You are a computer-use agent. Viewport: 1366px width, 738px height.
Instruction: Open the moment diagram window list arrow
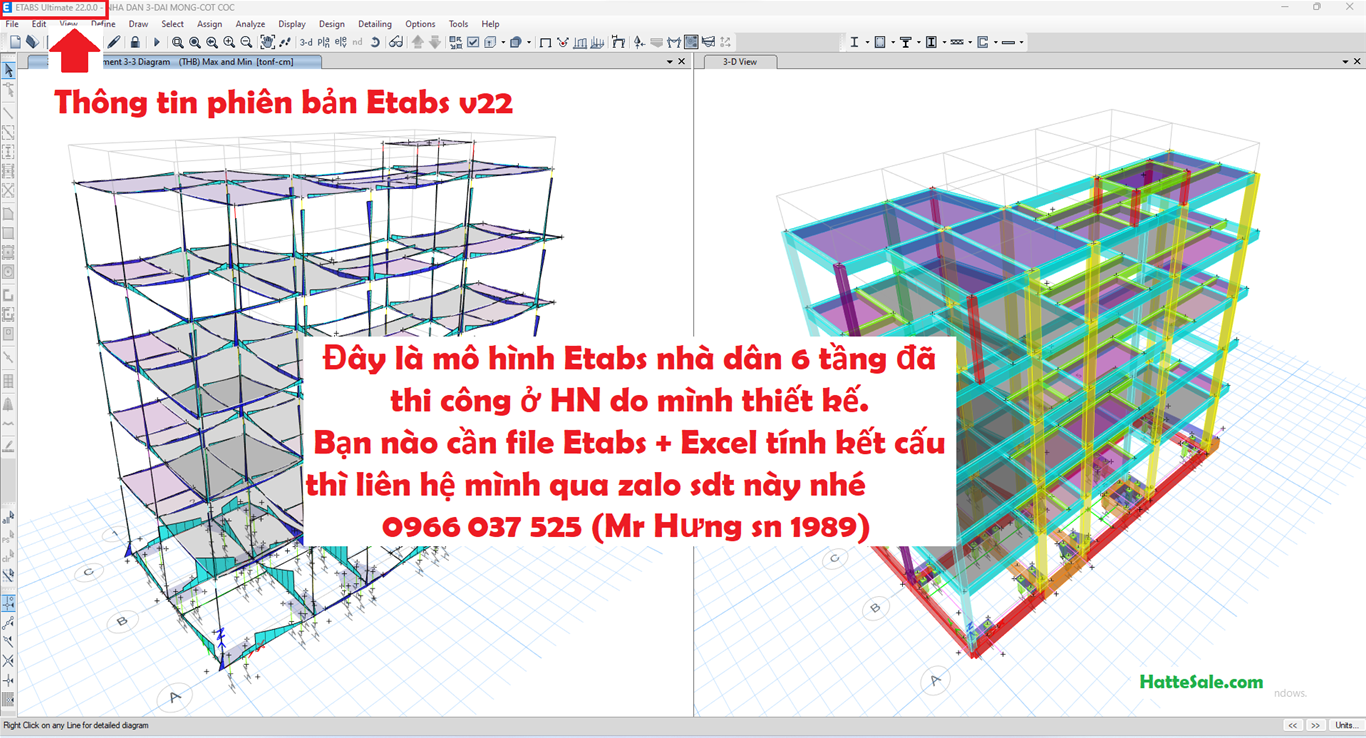coord(670,62)
